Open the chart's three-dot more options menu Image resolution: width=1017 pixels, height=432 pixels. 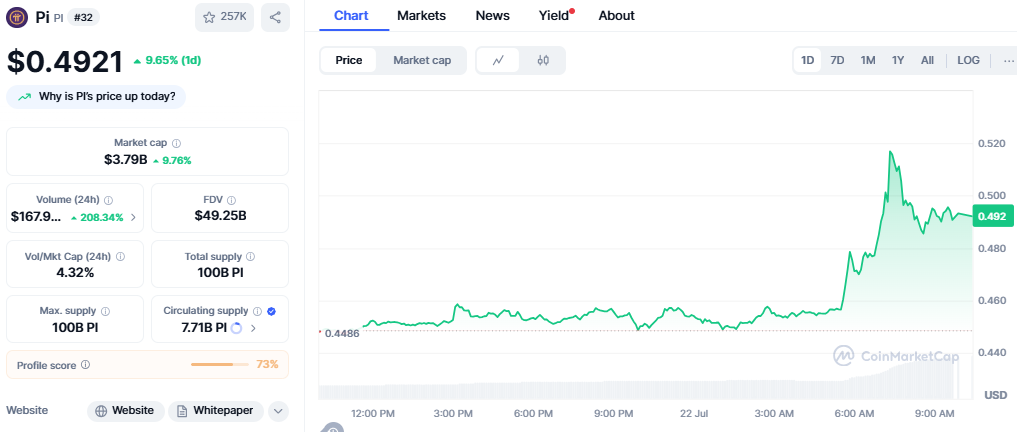point(1009,60)
